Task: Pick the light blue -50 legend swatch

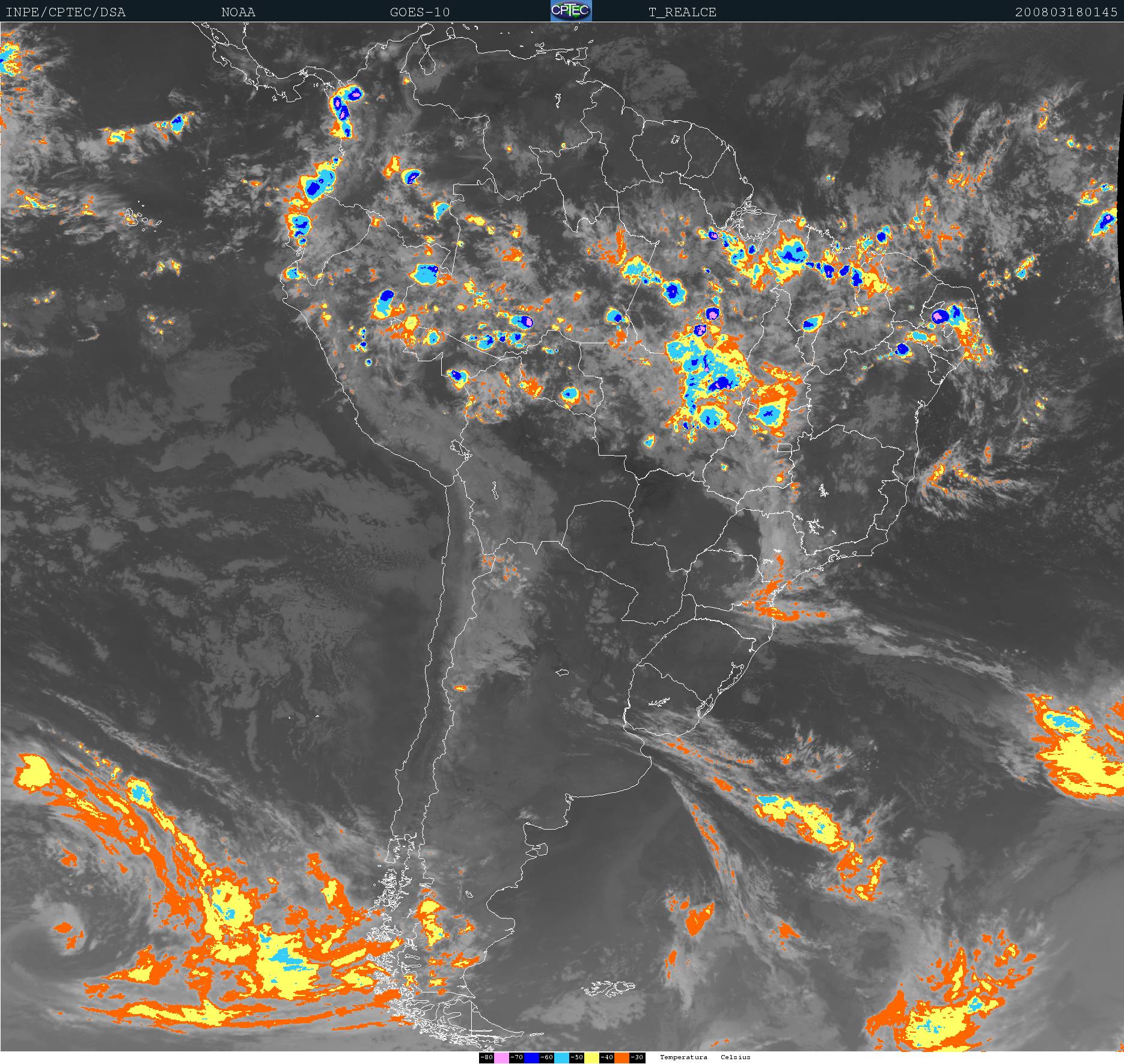Action: (561, 1057)
